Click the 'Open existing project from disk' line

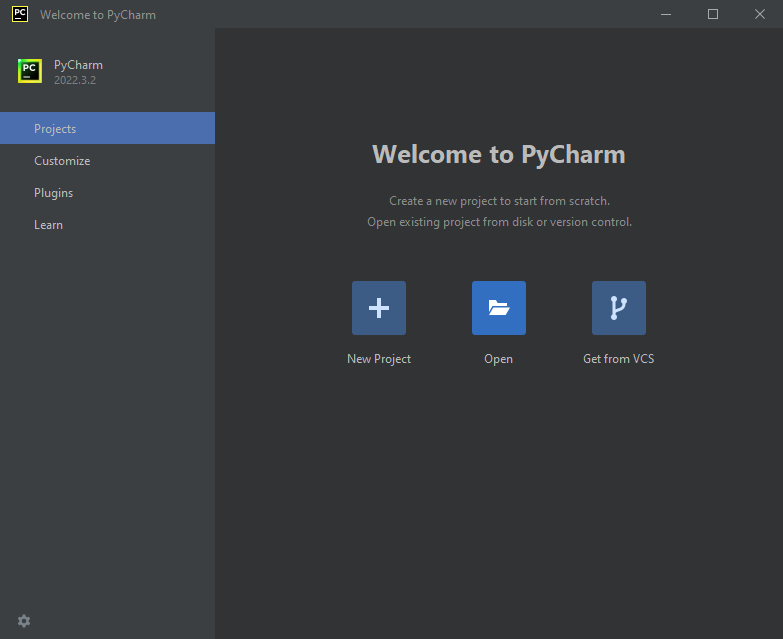tap(499, 222)
